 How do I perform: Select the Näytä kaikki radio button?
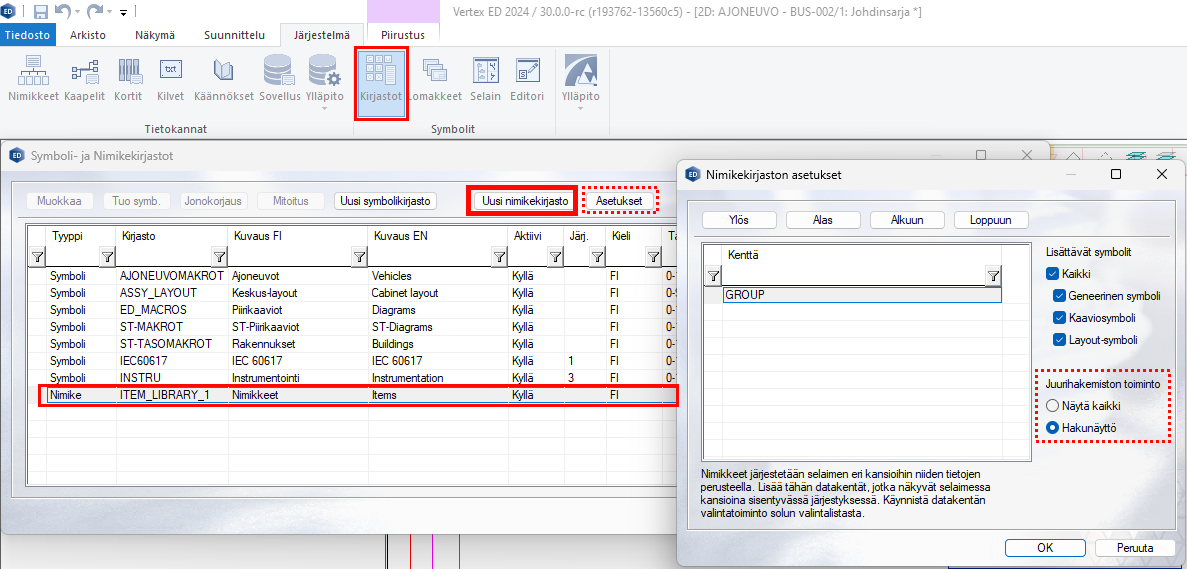point(1052,406)
